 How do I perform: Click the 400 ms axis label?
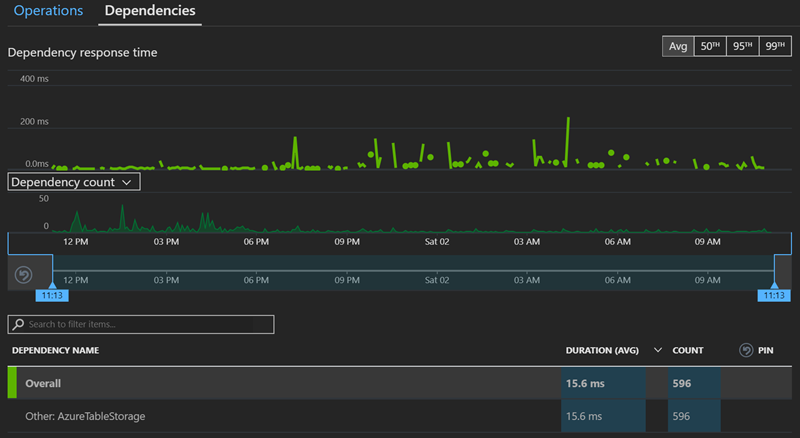34,79
